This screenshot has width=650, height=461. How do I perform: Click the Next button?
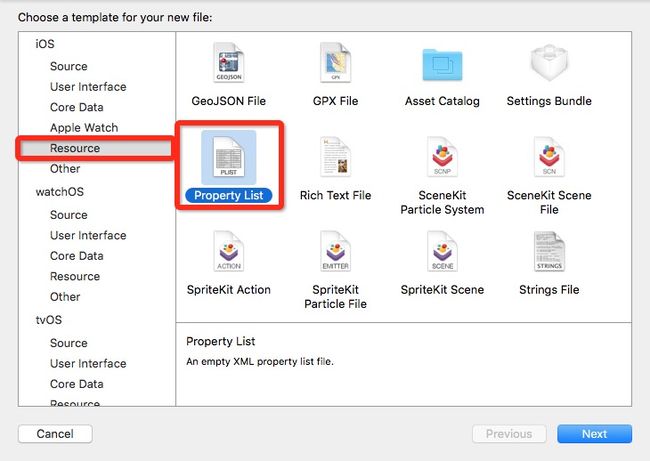594,434
